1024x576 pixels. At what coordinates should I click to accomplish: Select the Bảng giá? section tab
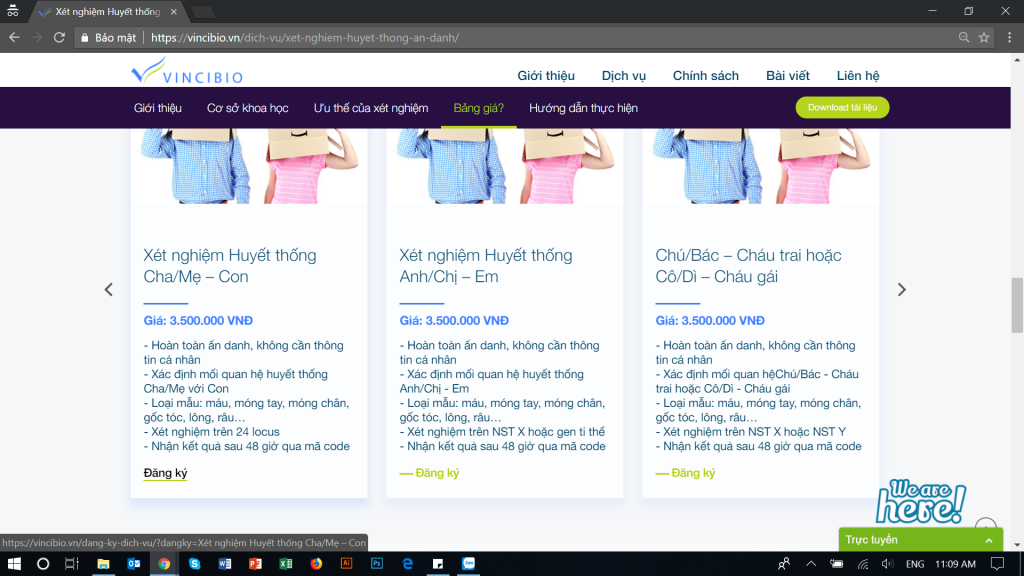(479, 108)
